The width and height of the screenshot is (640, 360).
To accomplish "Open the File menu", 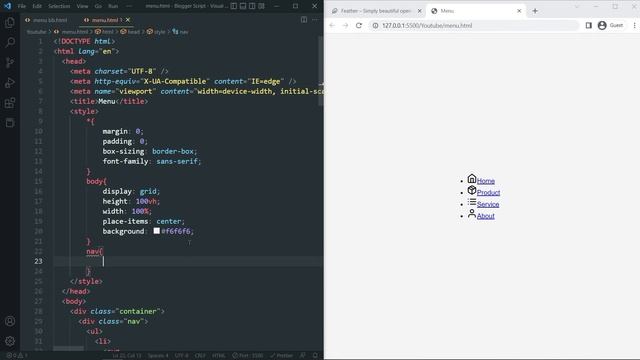I will pyautogui.click(x=22, y=6).
